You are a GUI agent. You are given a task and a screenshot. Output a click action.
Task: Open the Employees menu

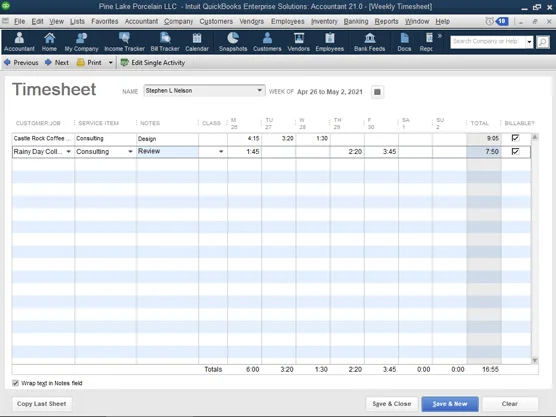pos(288,22)
